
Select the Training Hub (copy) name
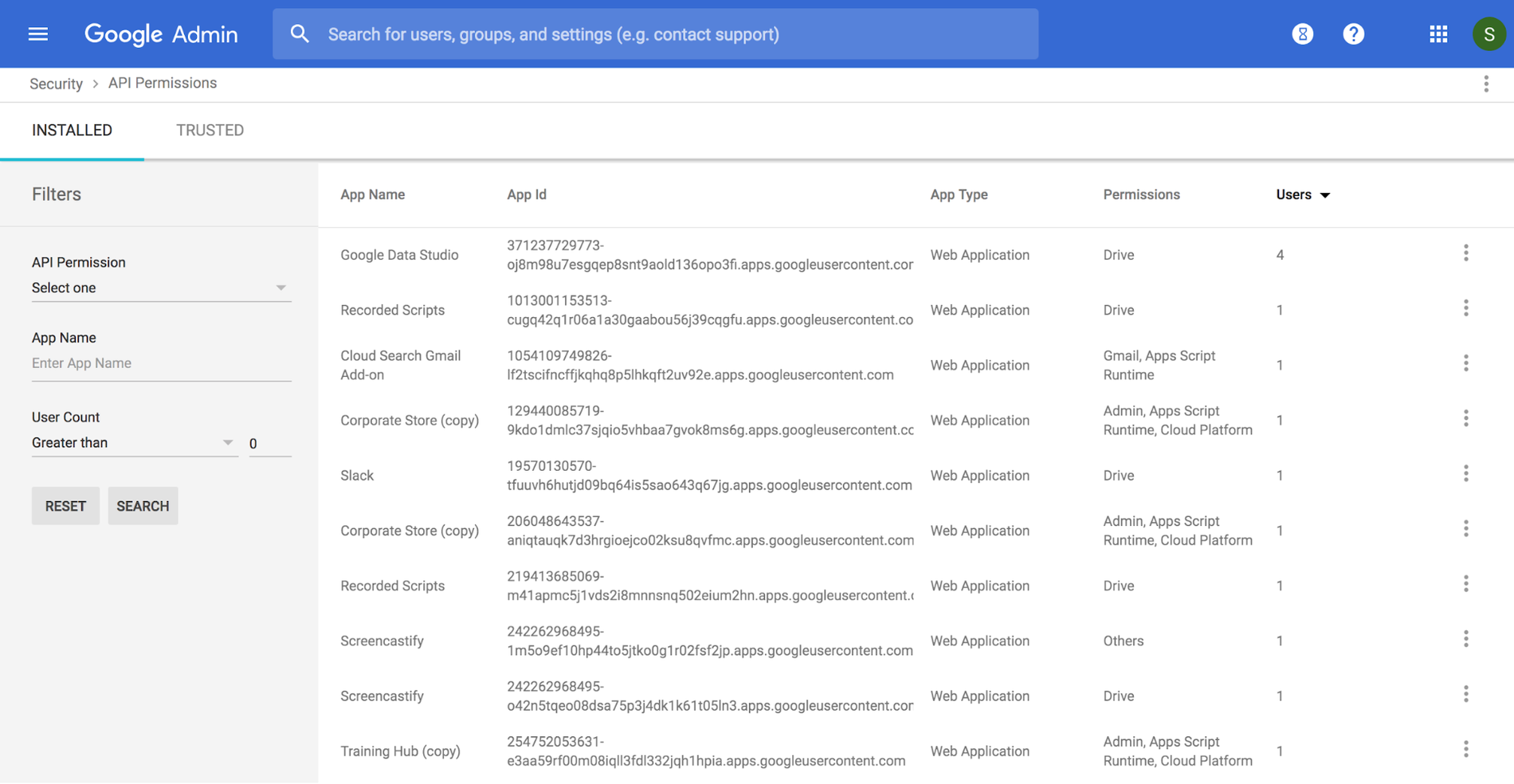400,751
